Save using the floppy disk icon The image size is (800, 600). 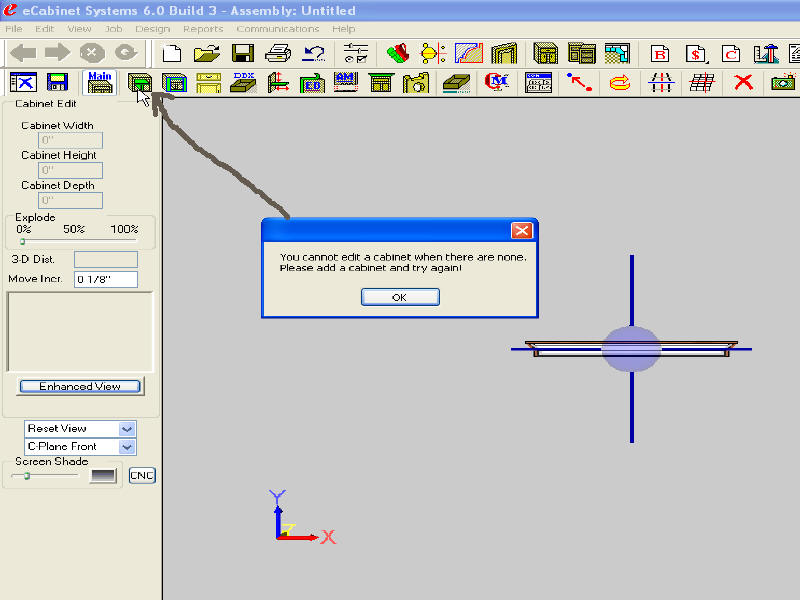click(x=243, y=53)
